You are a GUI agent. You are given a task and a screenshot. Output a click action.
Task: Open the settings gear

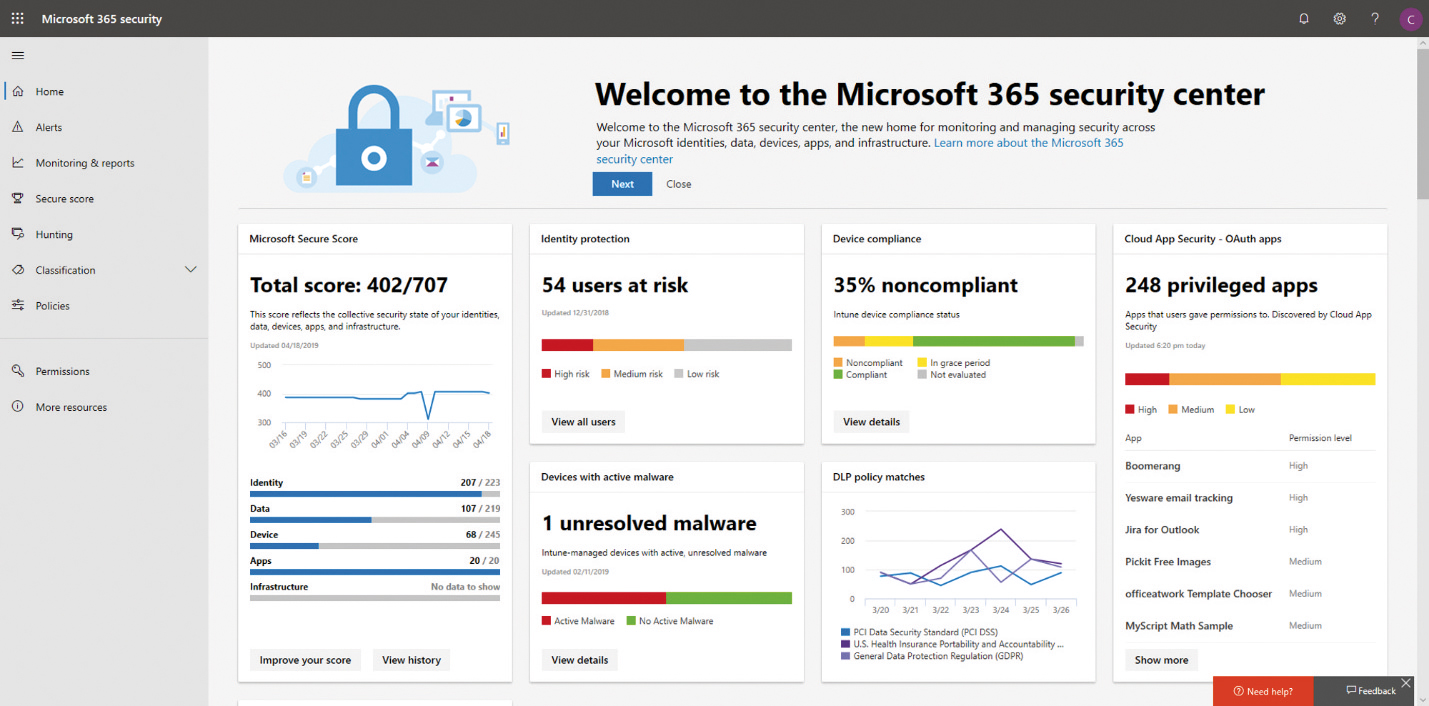click(x=1339, y=18)
